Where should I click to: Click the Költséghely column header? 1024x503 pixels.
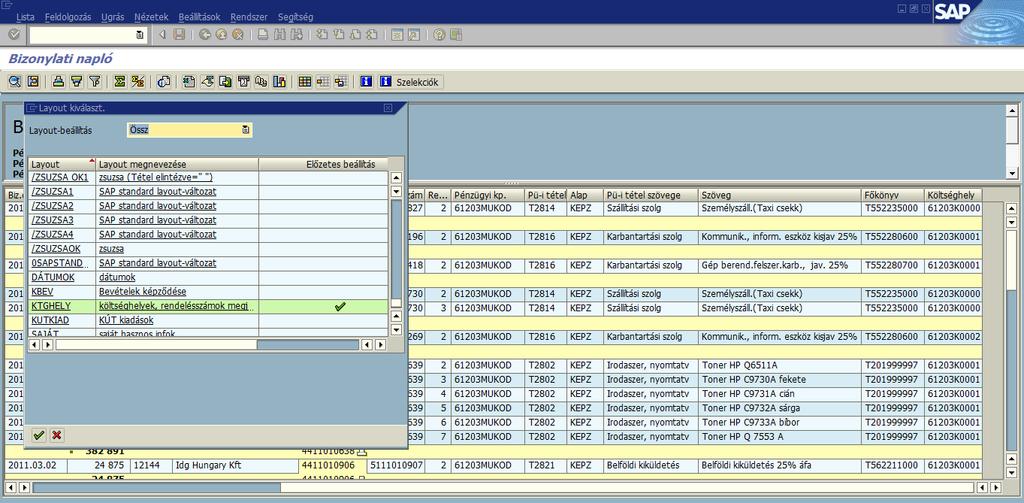pos(952,195)
